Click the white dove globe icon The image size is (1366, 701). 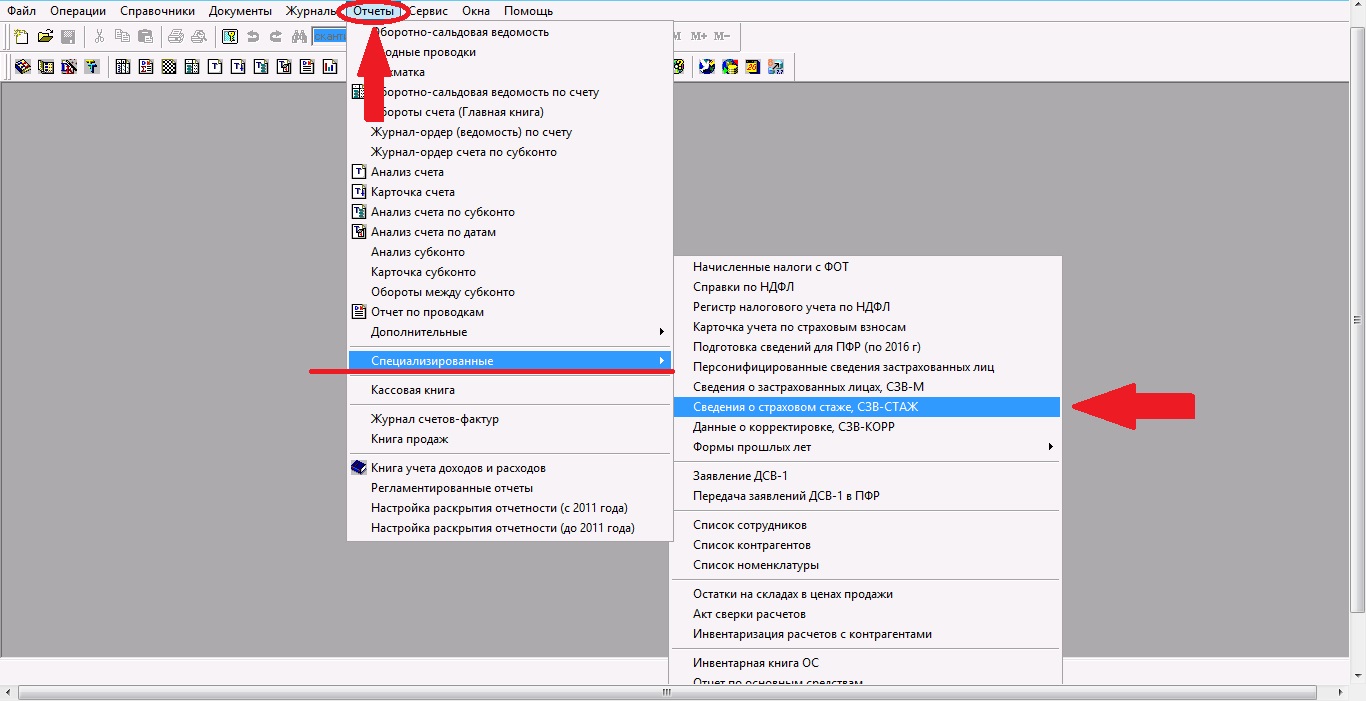[x=707, y=67]
